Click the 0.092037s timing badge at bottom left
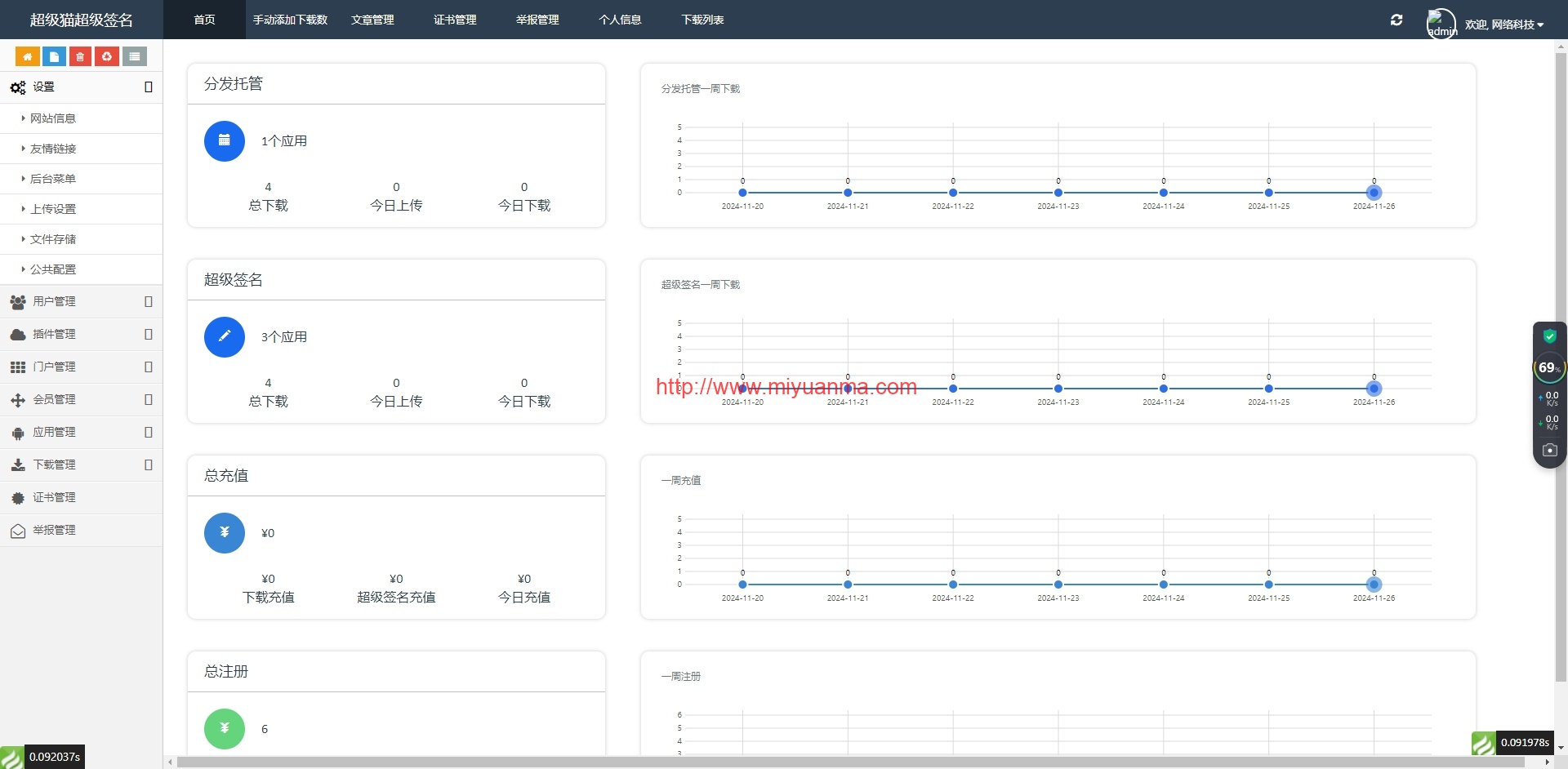The image size is (1568, 769). (x=55, y=757)
